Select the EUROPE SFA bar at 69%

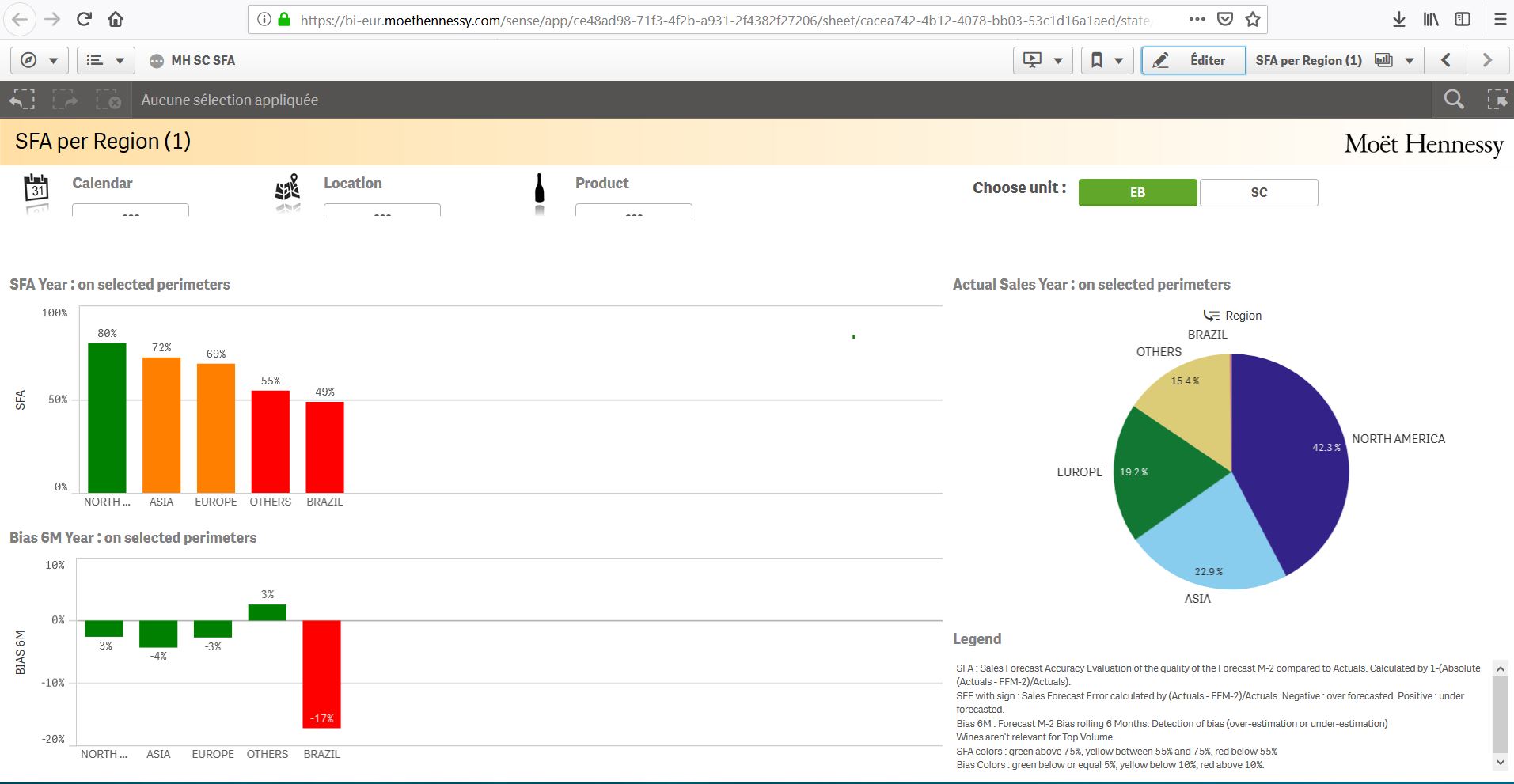click(x=216, y=428)
